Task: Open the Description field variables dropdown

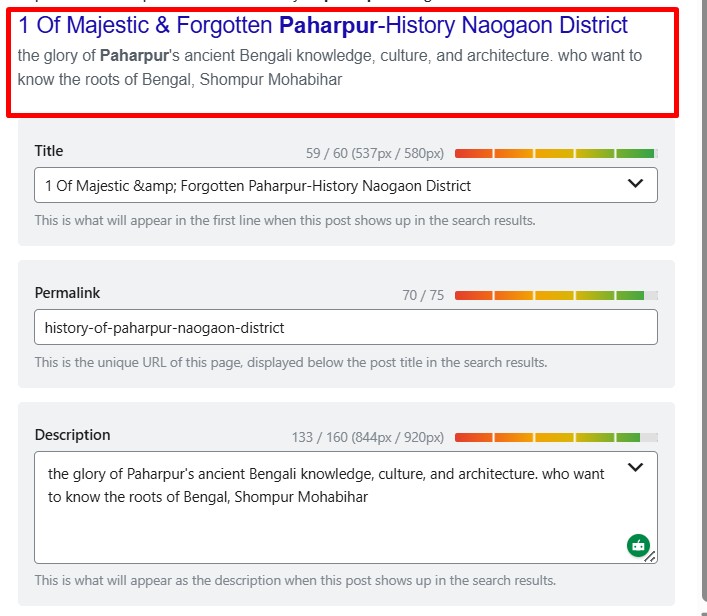Action: click(635, 467)
